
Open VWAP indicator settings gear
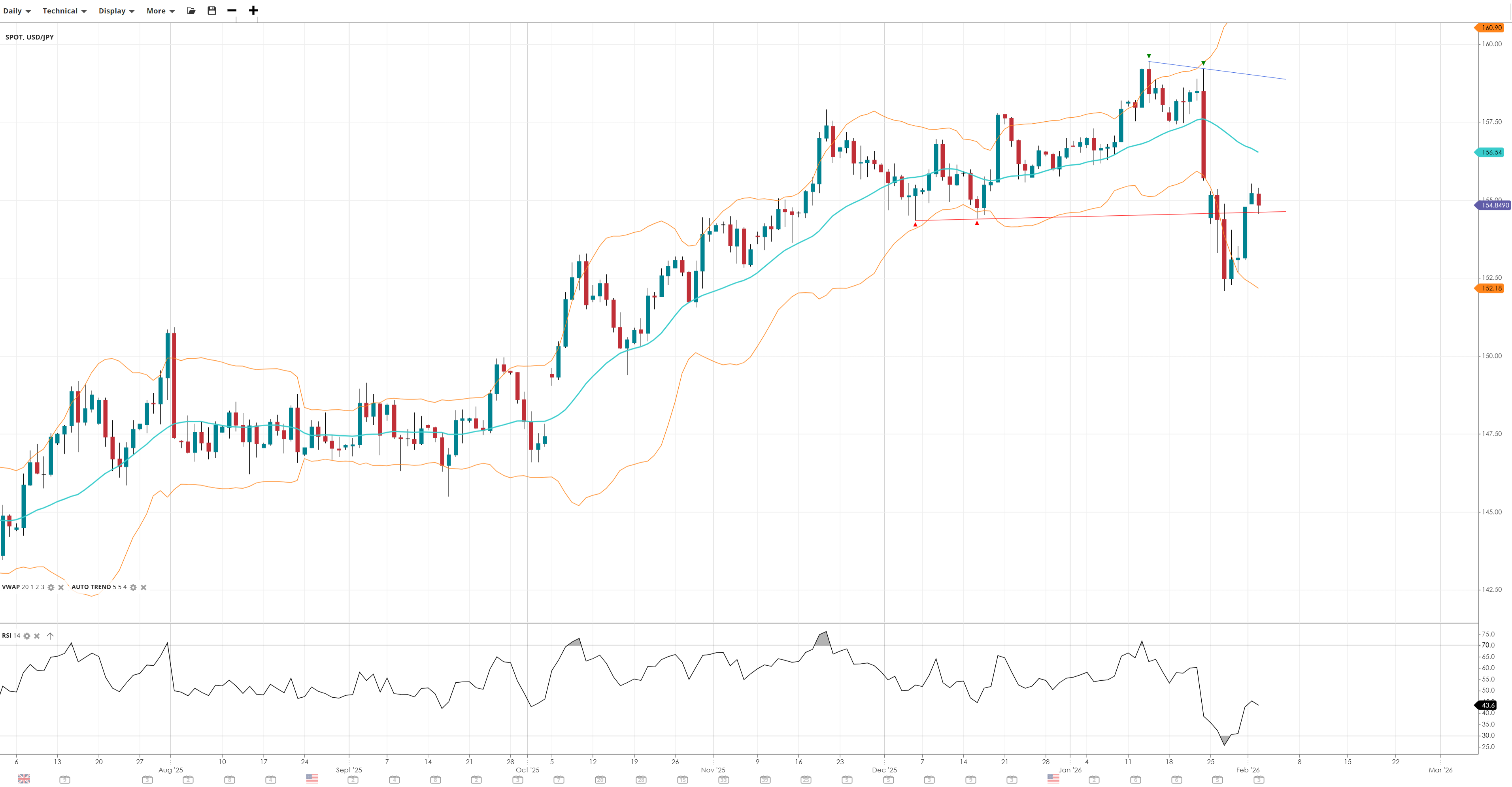(51, 587)
